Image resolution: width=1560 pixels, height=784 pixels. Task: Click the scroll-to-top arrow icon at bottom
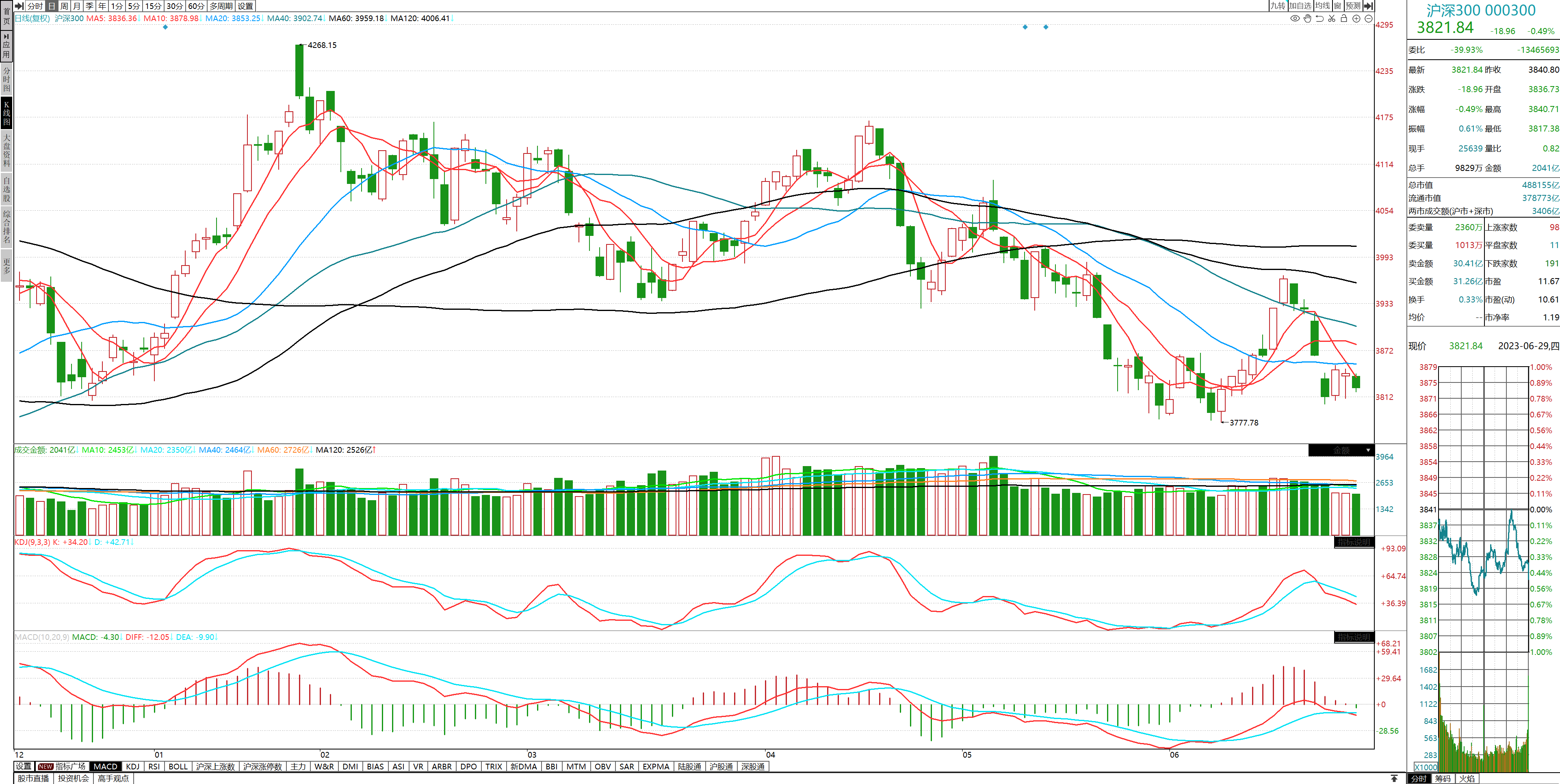pos(1394,778)
